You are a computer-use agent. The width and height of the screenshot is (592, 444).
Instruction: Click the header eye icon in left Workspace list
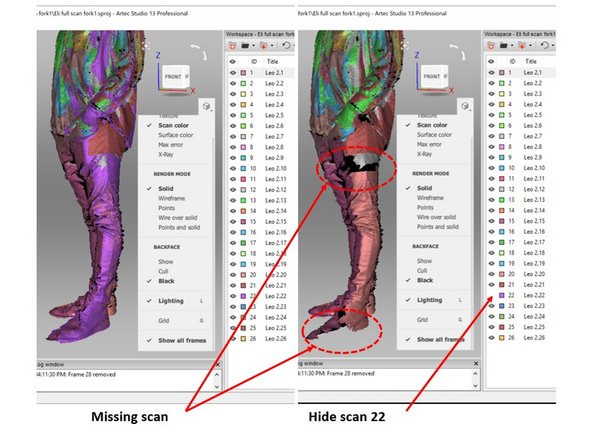(233, 62)
